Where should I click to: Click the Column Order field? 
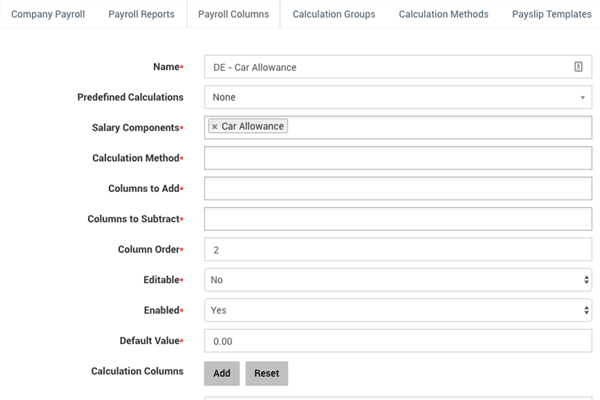point(398,250)
